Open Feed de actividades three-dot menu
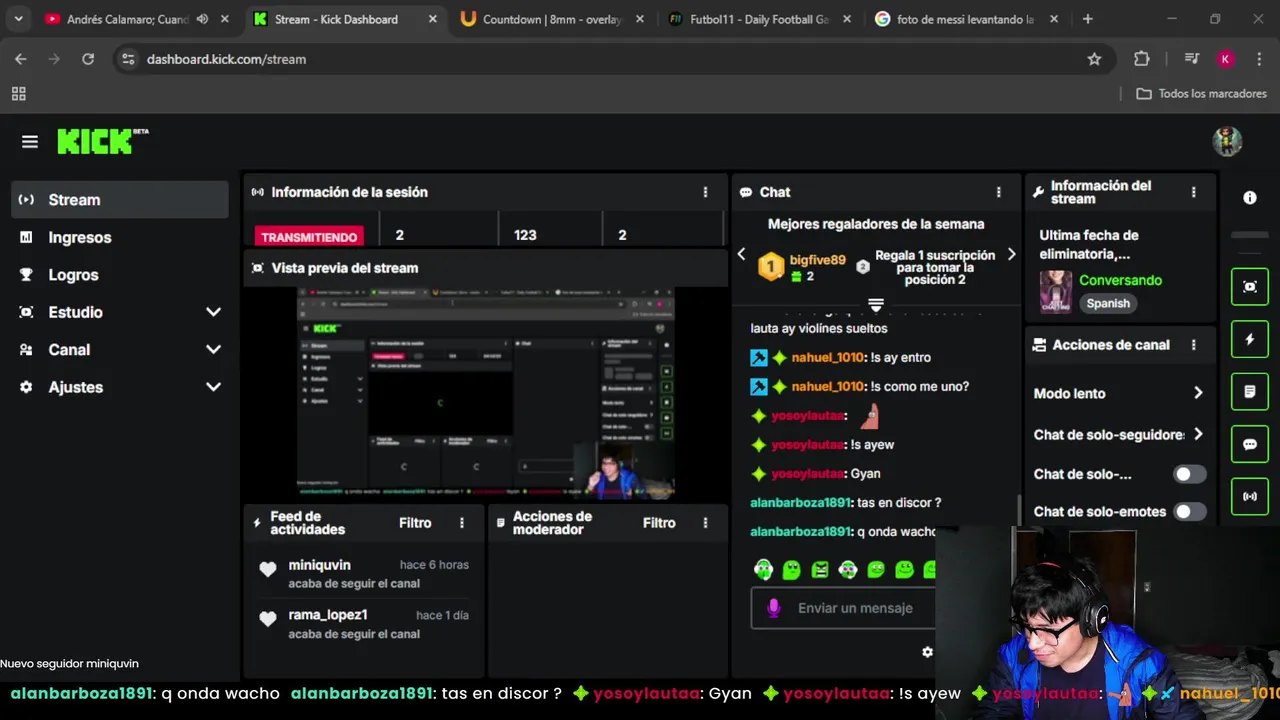 462,523
